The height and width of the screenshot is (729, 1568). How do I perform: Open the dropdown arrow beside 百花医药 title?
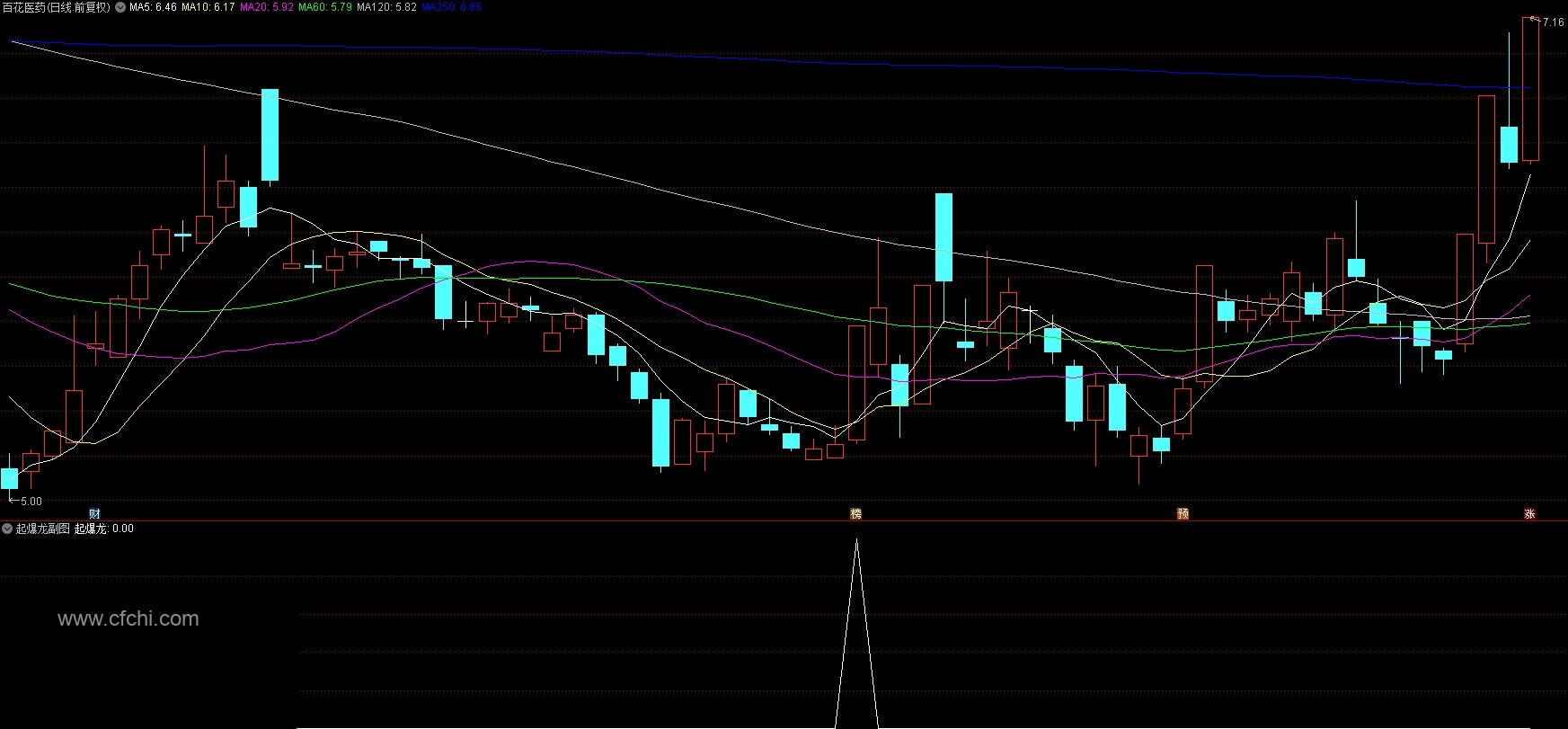pos(120,7)
